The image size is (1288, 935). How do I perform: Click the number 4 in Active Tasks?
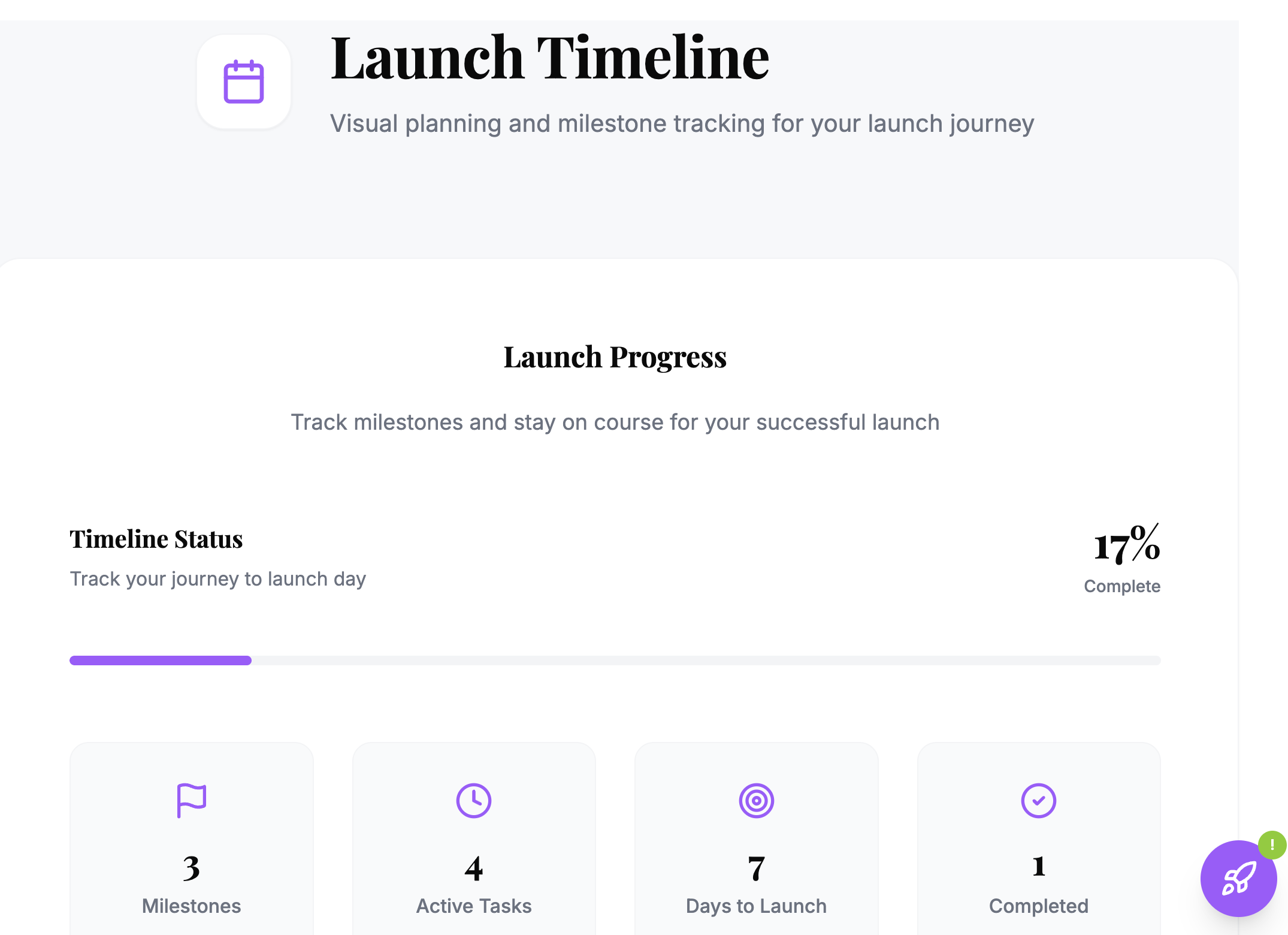pyautogui.click(x=473, y=868)
